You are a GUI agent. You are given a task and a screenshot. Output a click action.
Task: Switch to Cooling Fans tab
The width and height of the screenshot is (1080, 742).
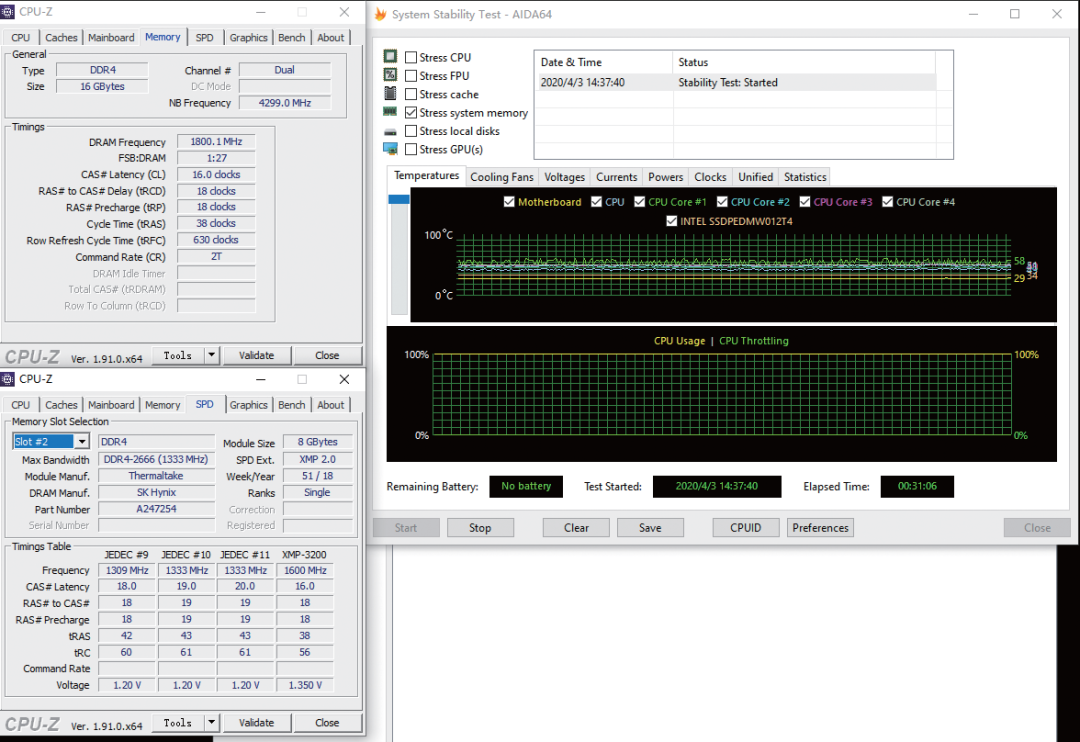[501, 177]
